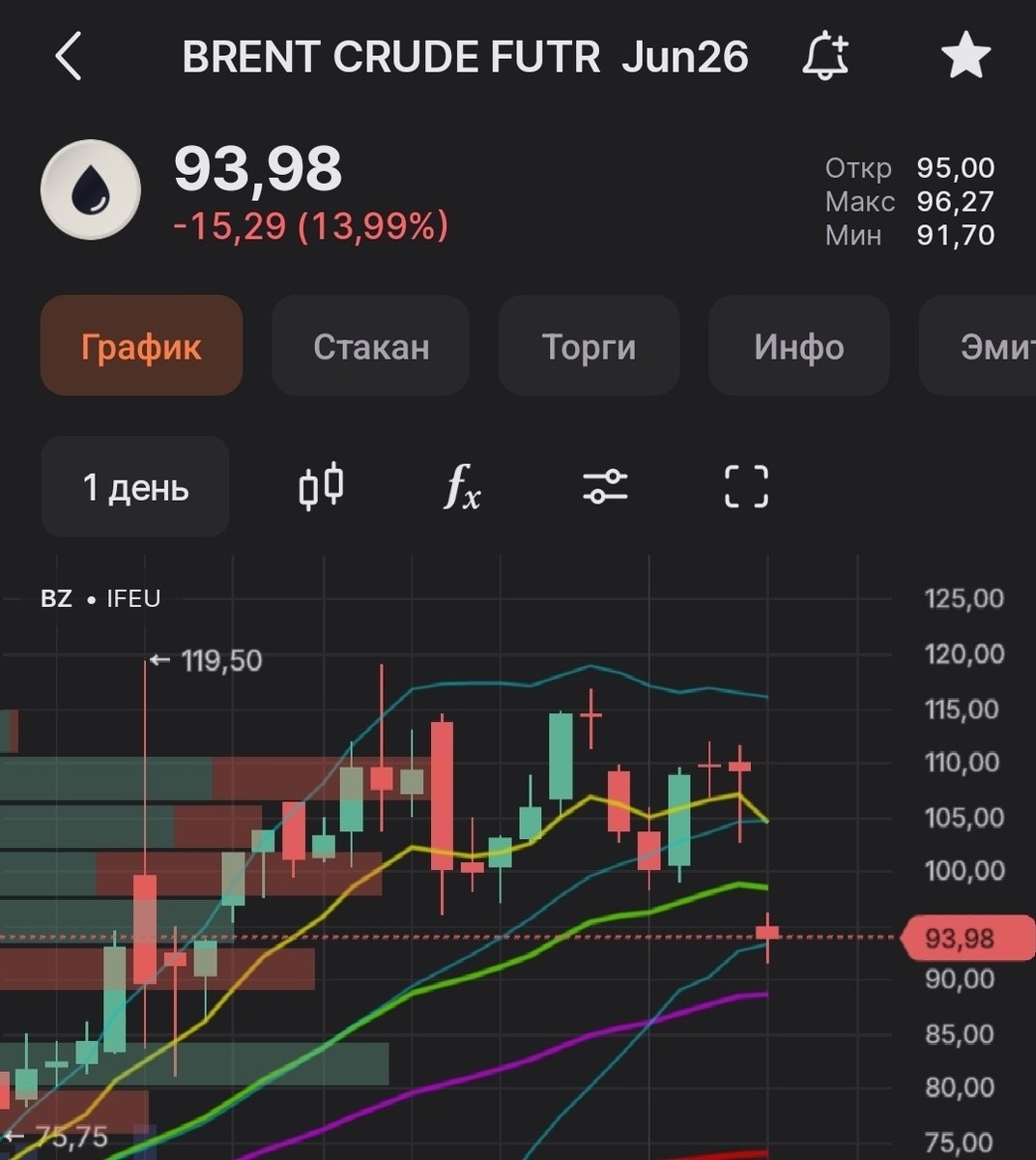The width and height of the screenshot is (1036, 1160).
Task: Click the change value -15,29 (13,99%)
Action: pos(311,226)
